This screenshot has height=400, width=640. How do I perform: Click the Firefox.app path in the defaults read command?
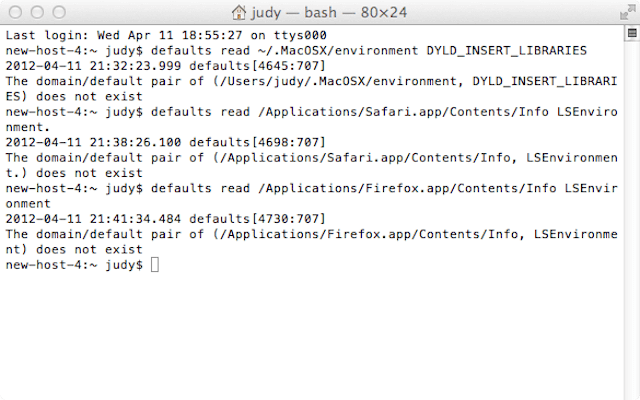click(407, 189)
